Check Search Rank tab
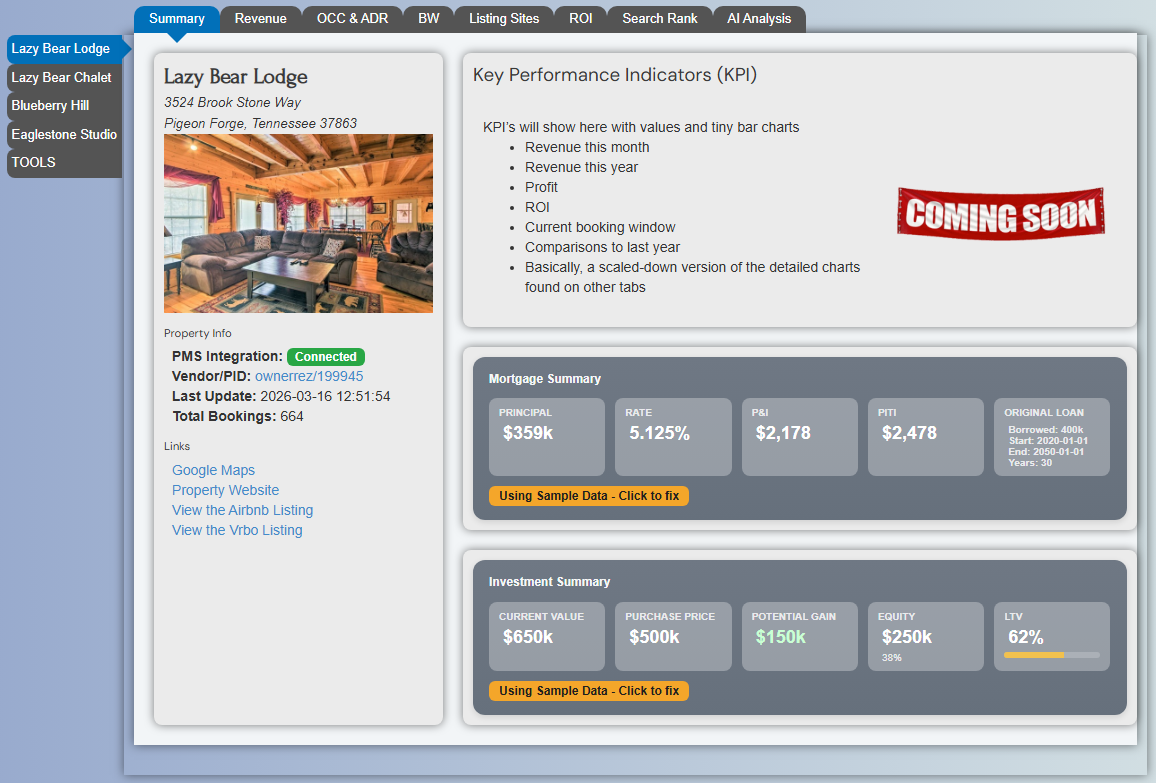The image size is (1156, 783). tap(659, 18)
